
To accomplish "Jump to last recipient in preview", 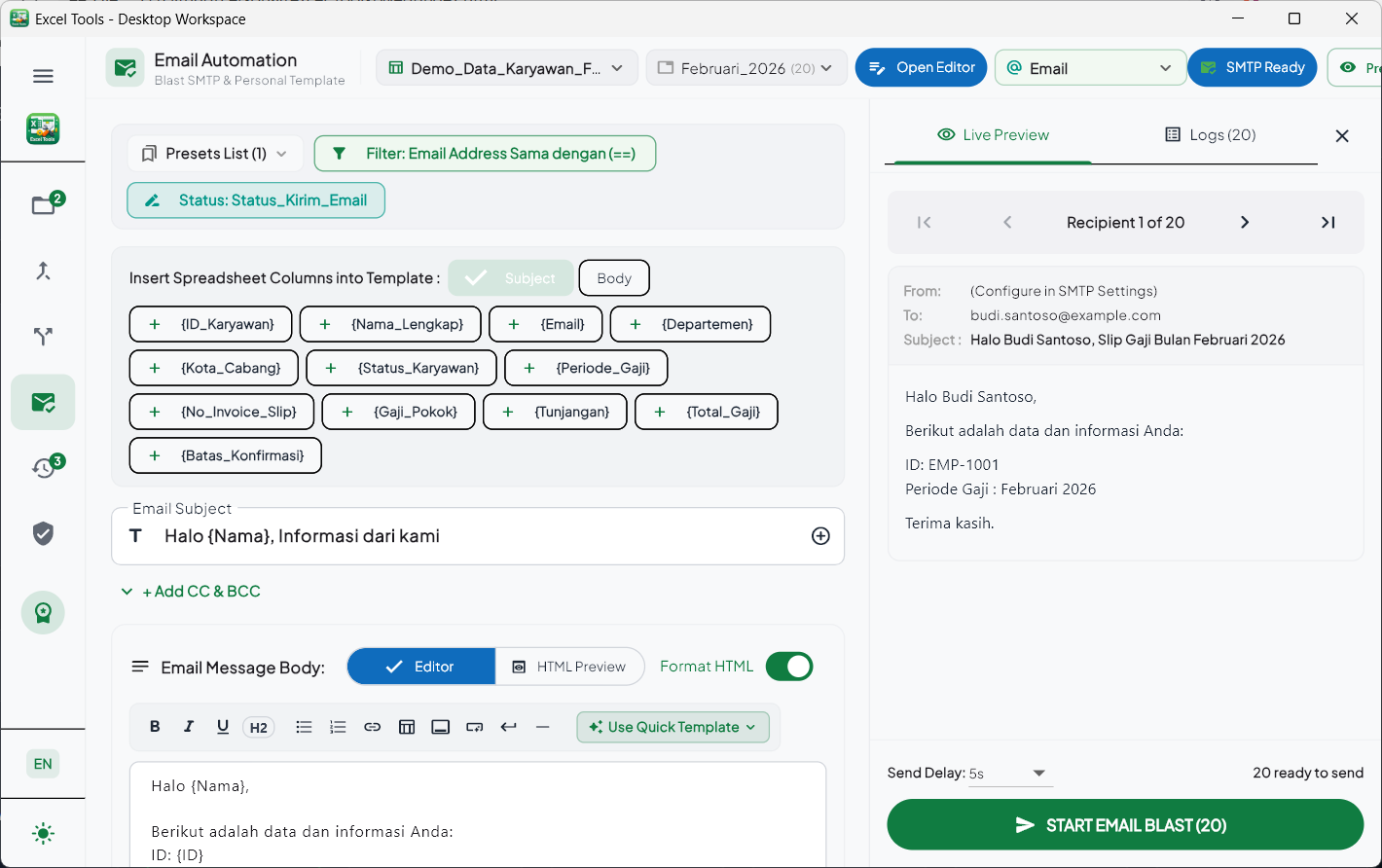I will pos(1327,223).
